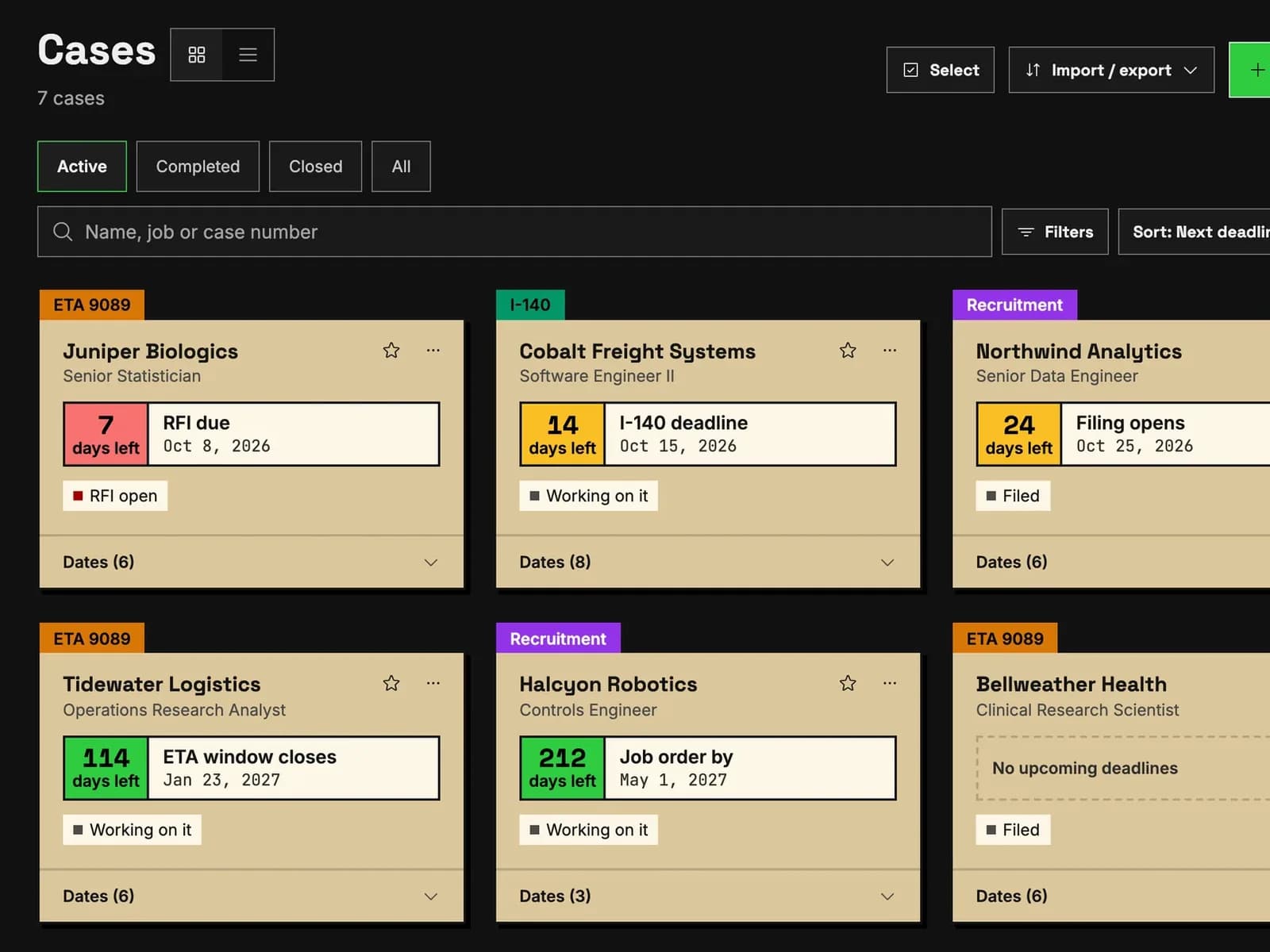Click the RFI open status badge

click(x=115, y=496)
